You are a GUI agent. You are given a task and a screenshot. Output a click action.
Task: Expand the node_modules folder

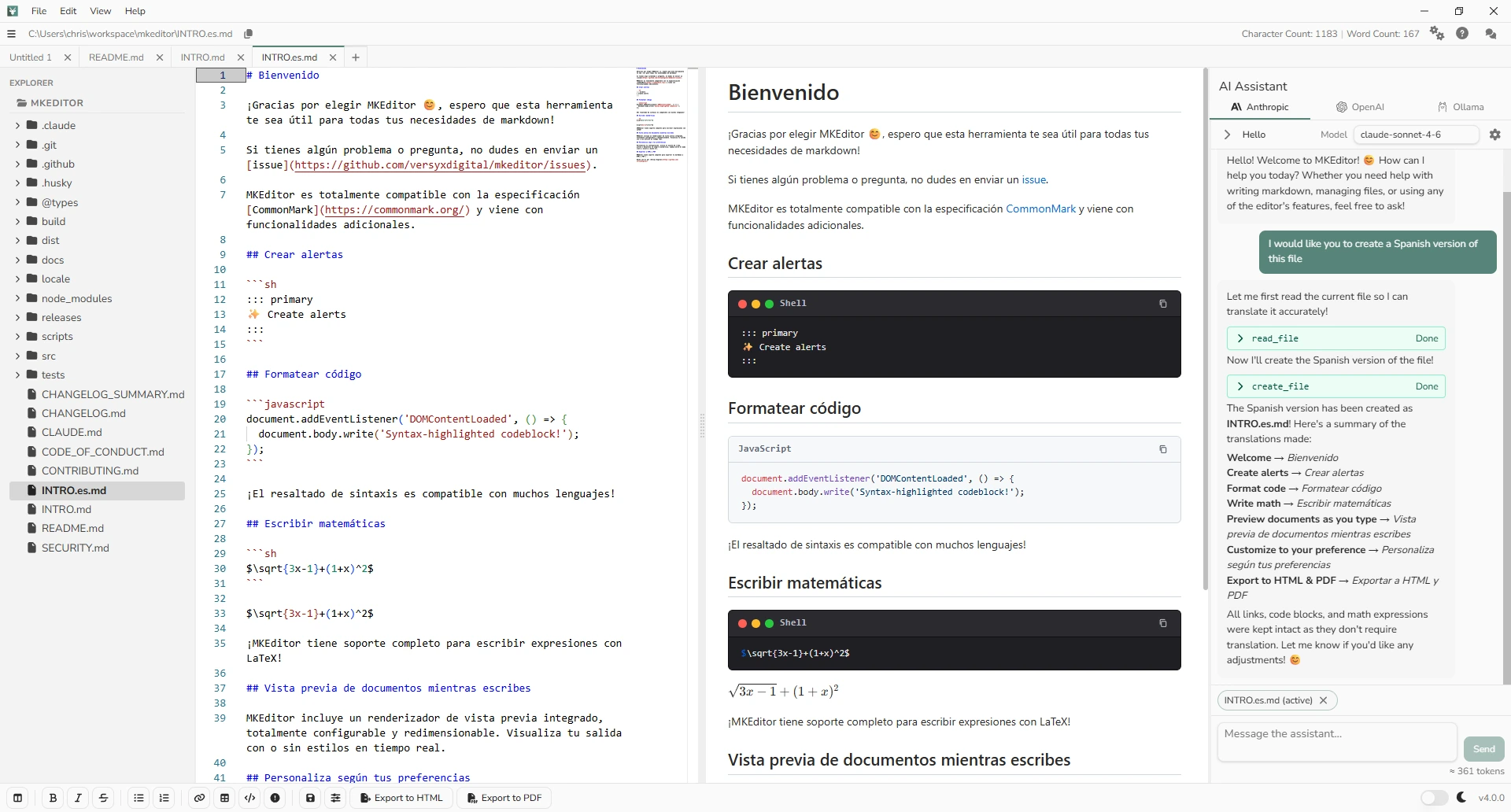pos(17,298)
